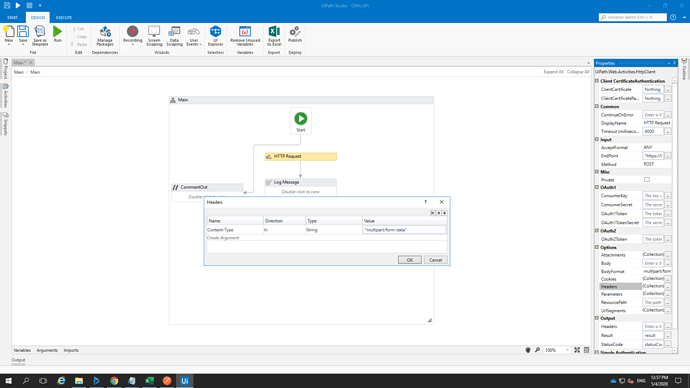Click the fit to screen icon
The height and width of the screenshot is (388, 690).
pos(577,350)
